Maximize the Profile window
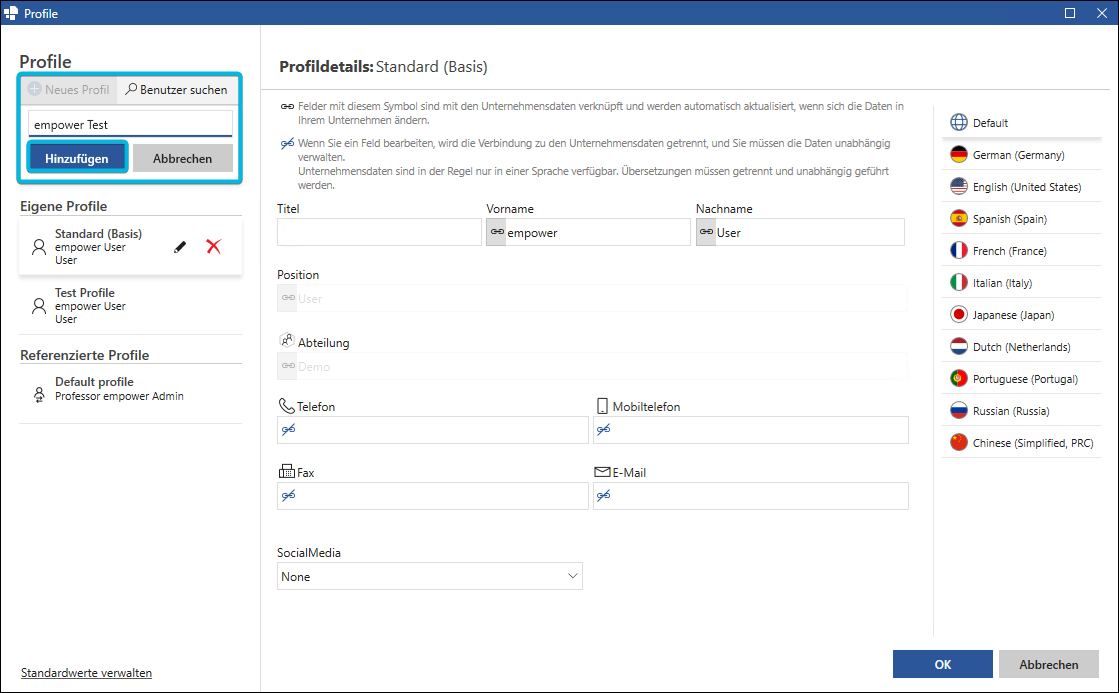The width and height of the screenshot is (1119, 693). coord(1070,13)
